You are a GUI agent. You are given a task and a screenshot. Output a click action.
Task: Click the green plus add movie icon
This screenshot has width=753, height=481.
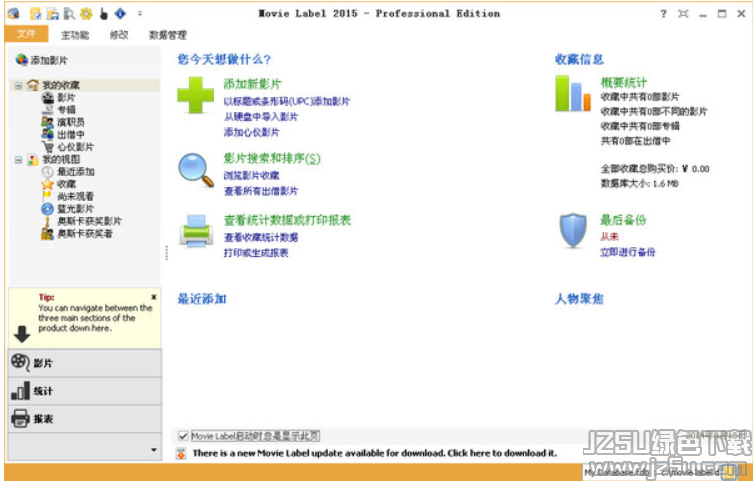(x=195, y=95)
